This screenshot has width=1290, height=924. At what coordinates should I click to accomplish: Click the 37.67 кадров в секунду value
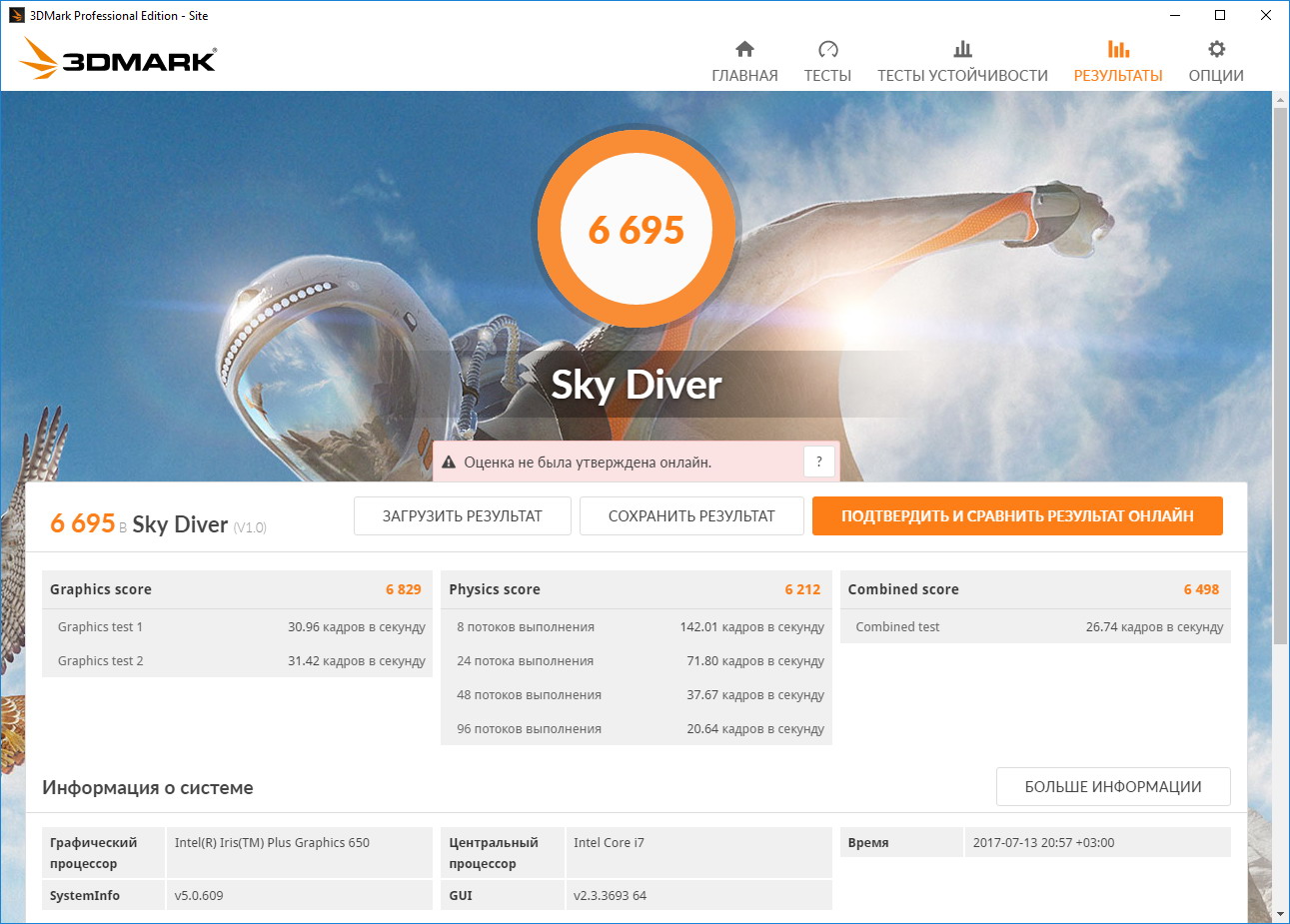coord(755,695)
